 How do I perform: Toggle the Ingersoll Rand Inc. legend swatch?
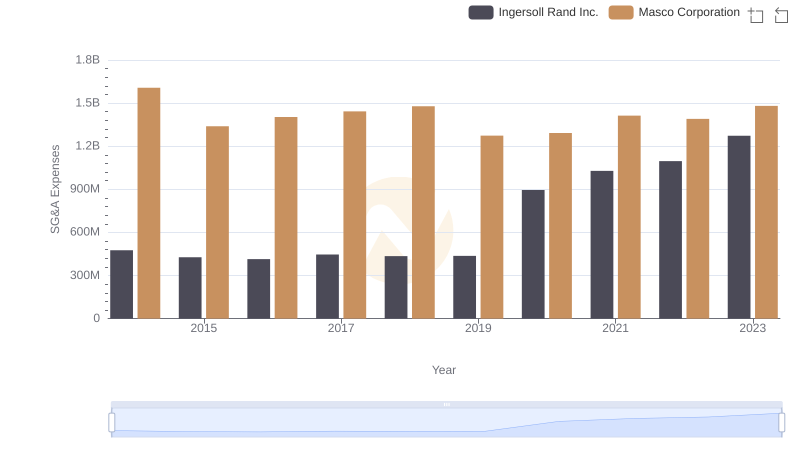point(481,12)
